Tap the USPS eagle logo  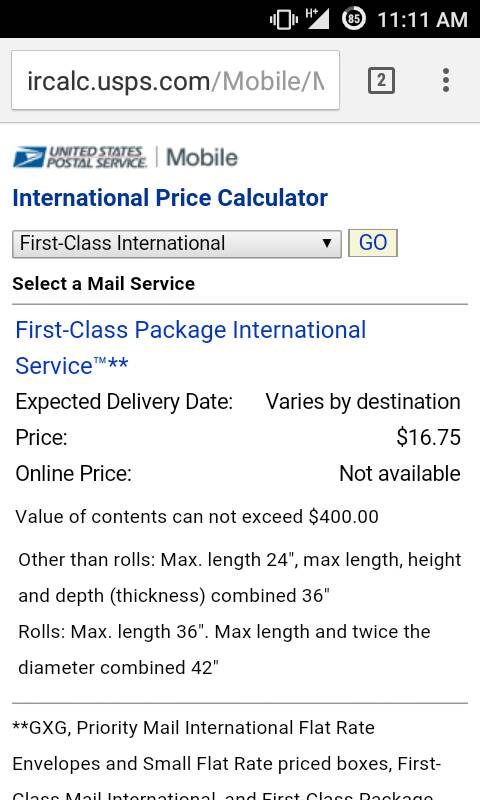[x=29, y=157]
